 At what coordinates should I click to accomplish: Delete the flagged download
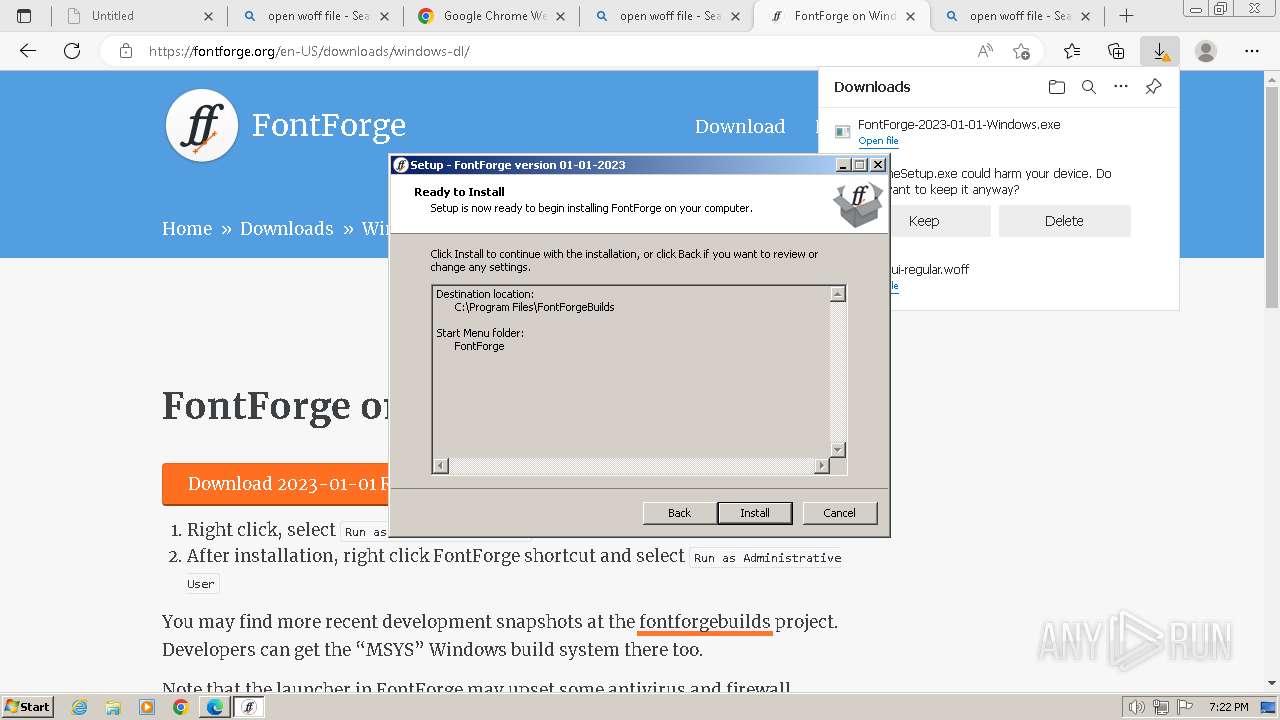[1064, 221]
